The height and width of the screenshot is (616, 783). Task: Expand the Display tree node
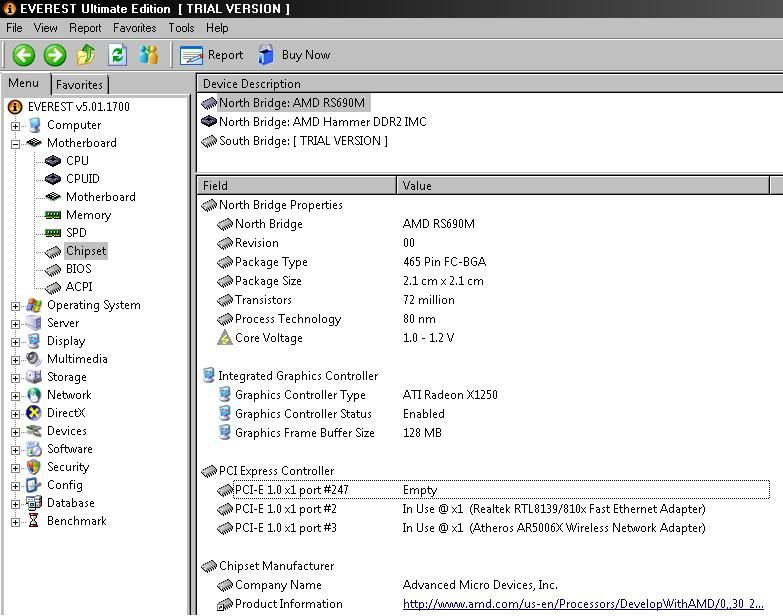click(15, 342)
